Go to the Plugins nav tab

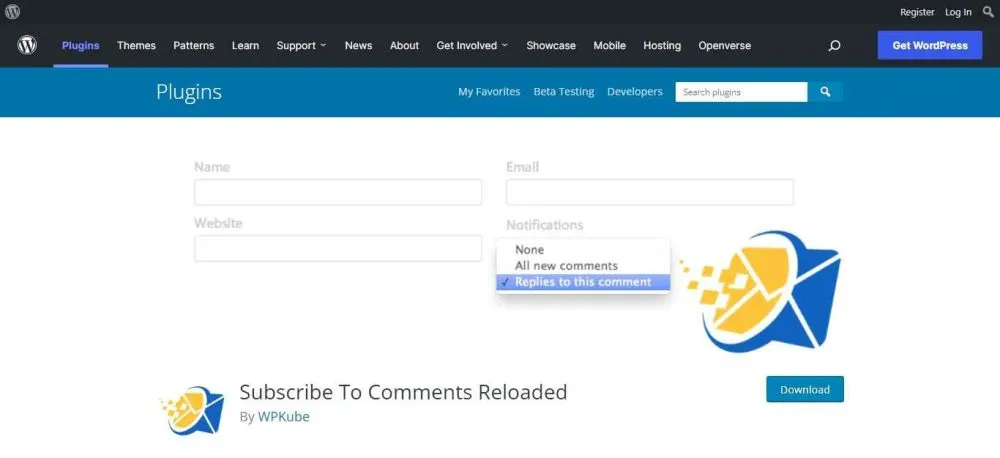point(80,46)
